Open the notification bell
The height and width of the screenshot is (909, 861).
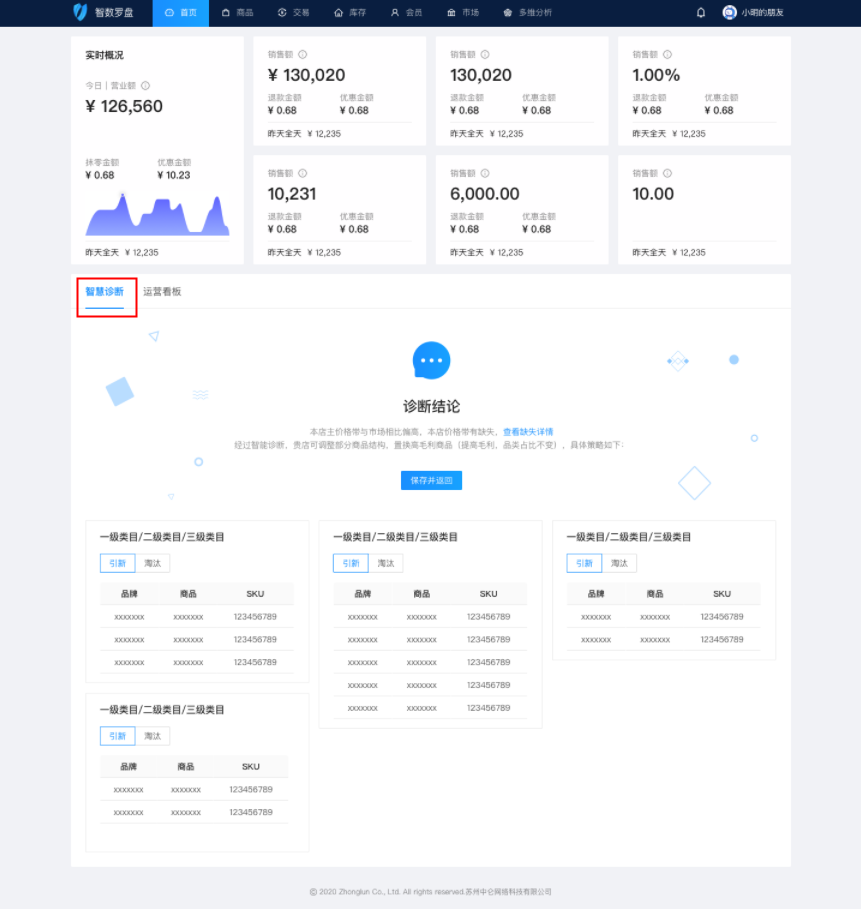(700, 13)
